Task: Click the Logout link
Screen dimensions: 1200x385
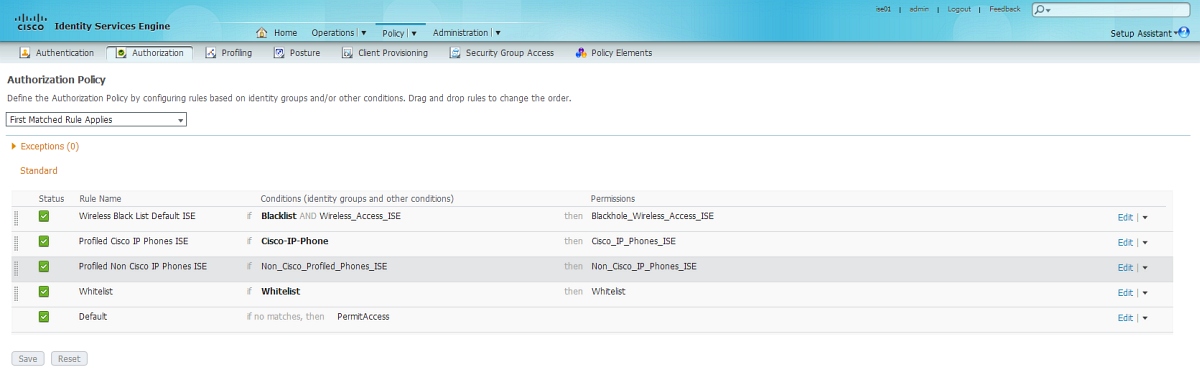Action: (x=959, y=9)
